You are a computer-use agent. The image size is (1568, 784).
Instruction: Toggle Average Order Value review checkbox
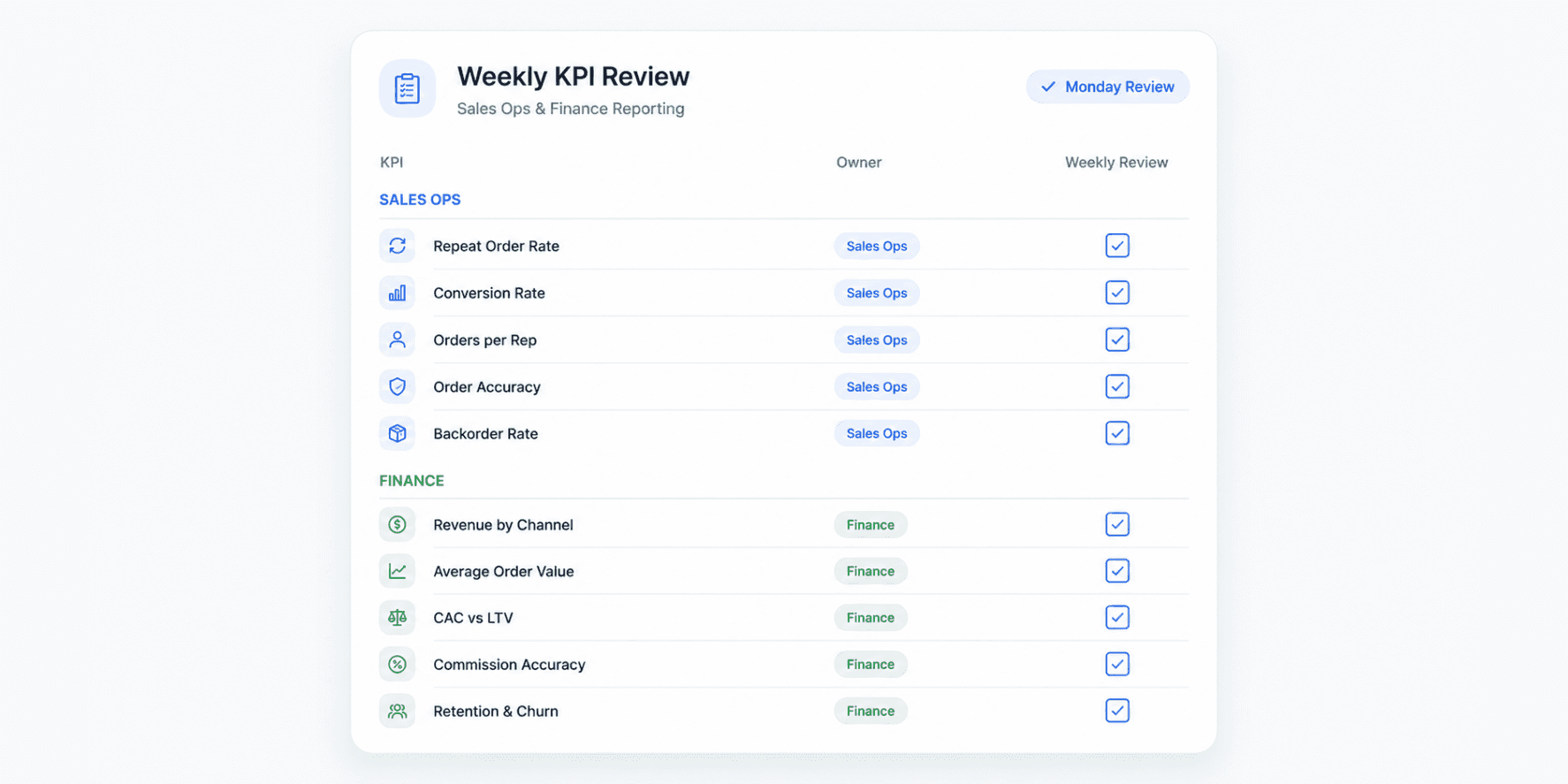click(1117, 571)
